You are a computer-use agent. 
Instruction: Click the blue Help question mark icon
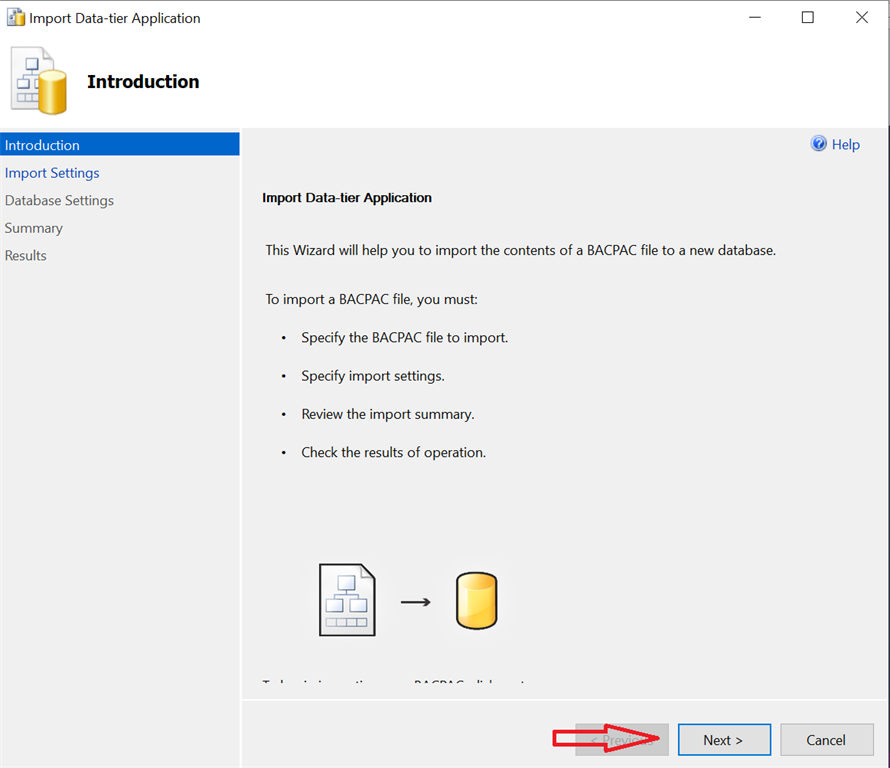click(x=819, y=144)
